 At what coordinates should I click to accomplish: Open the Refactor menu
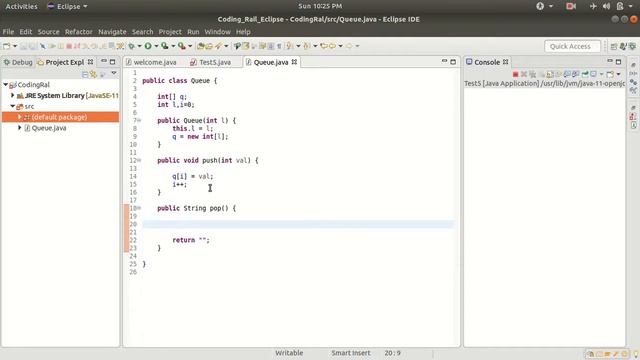point(78,31)
